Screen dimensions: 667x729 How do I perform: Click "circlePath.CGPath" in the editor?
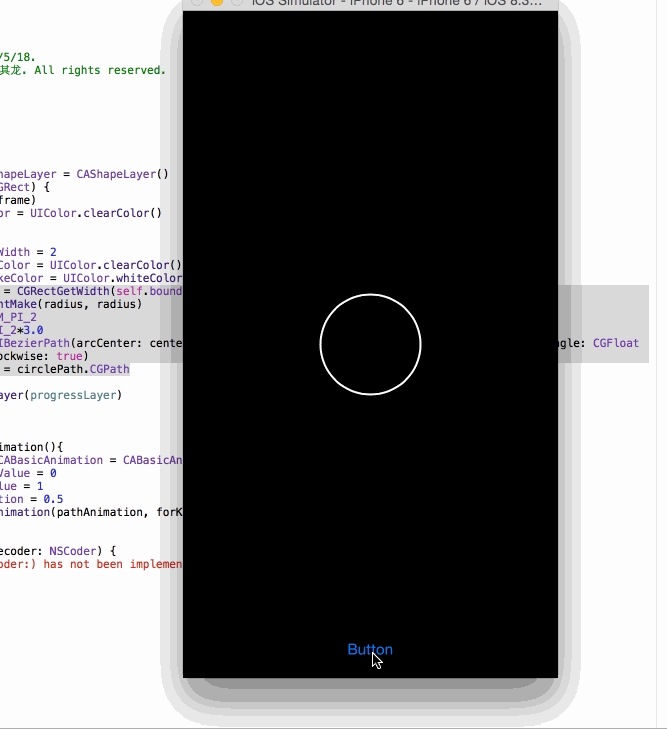pyautogui.click(x=73, y=370)
